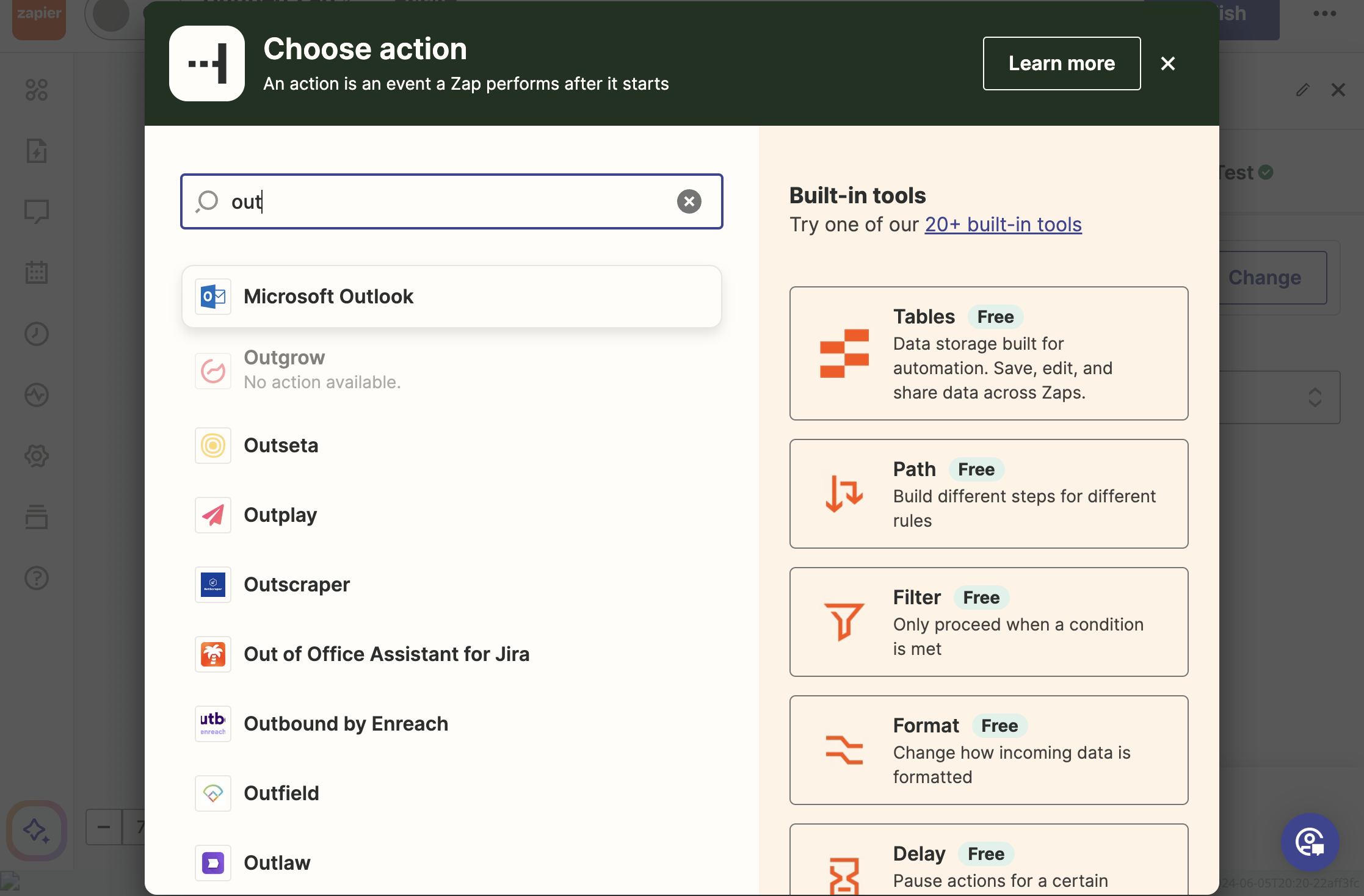Open the three-dot more menu

tap(1324, 13)
